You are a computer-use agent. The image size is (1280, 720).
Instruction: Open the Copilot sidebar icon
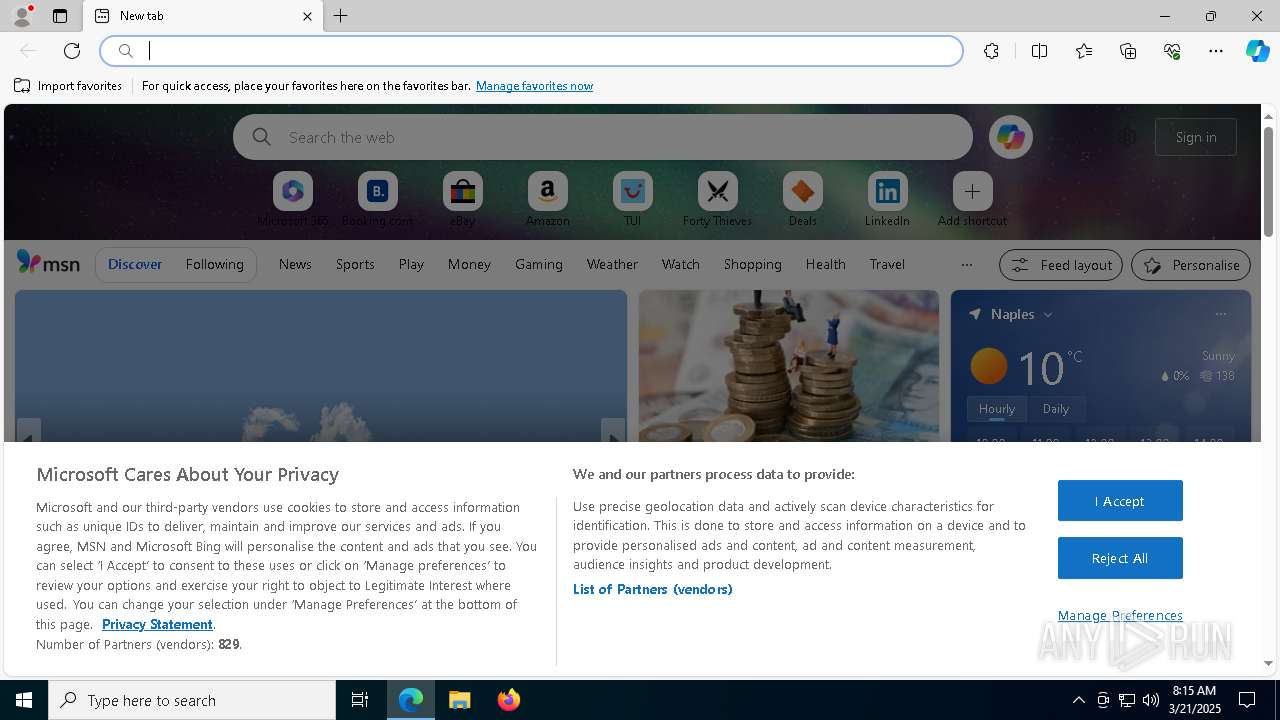coord(1257,51)
